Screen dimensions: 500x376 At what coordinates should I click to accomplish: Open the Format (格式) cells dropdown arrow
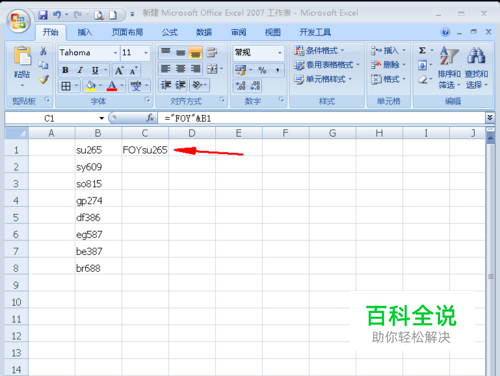point(404,79)
